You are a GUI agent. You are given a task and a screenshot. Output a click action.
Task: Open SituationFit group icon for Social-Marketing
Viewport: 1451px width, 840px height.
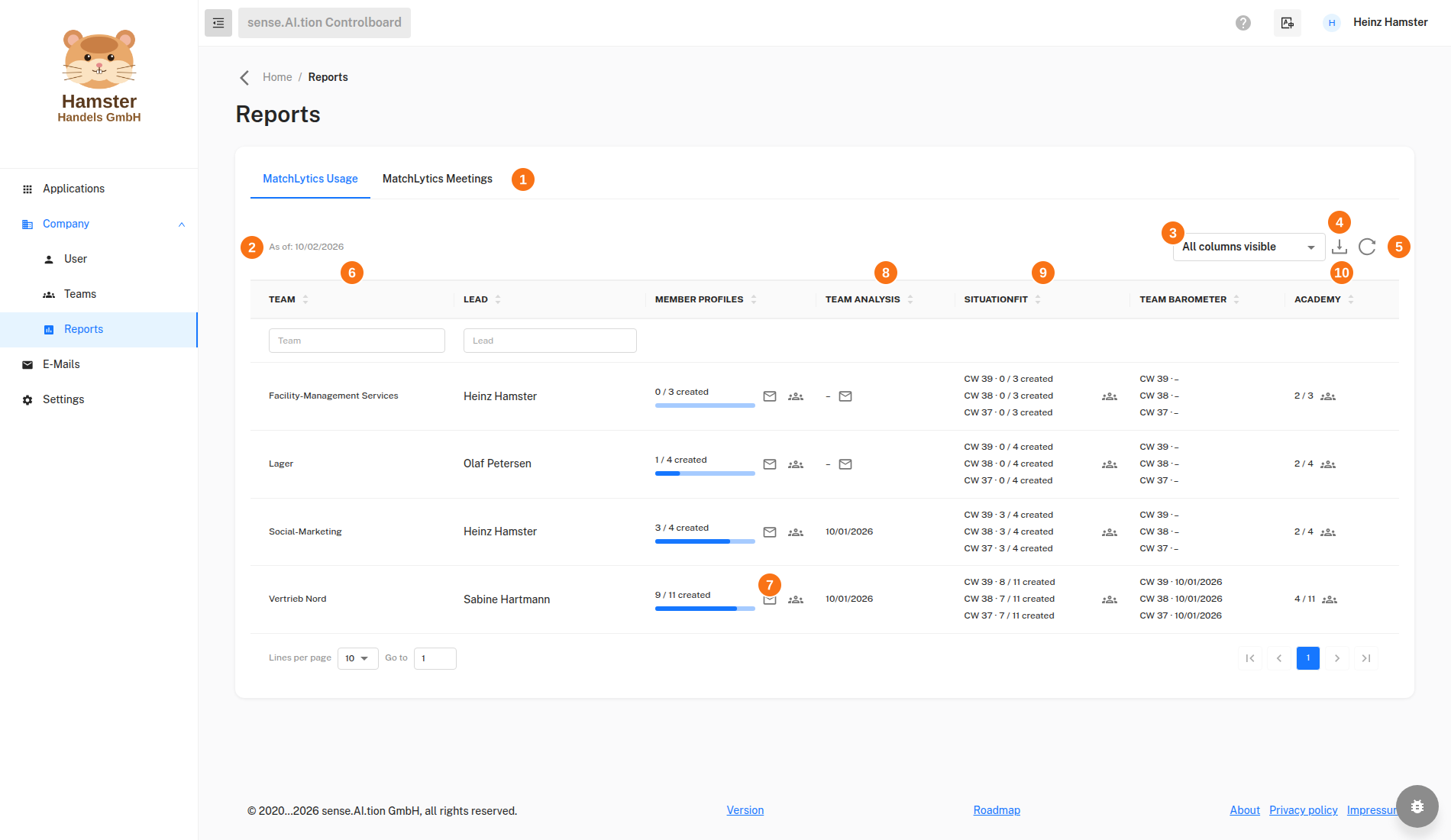click(x=1110, y=532)
